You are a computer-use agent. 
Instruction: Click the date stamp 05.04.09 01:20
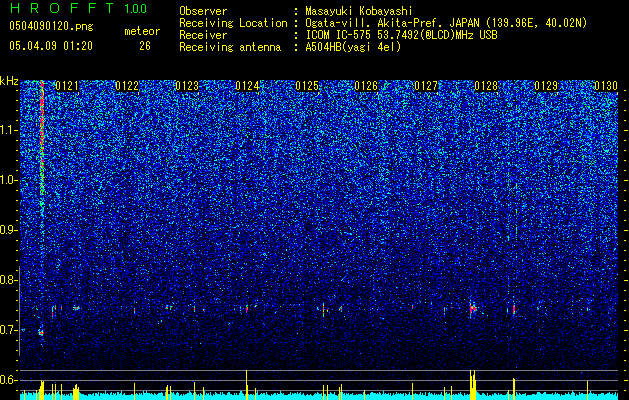click(51, 46)
